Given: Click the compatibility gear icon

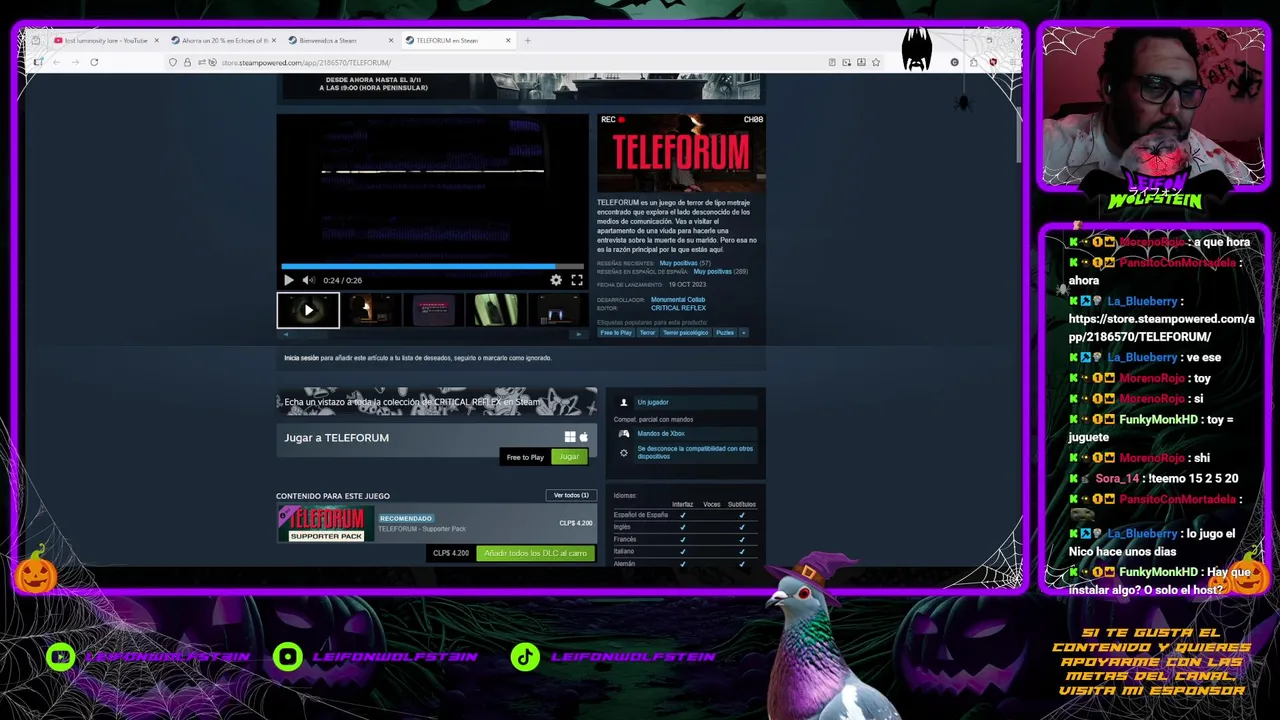Looking at the screenshot, I should click(624, 452).
